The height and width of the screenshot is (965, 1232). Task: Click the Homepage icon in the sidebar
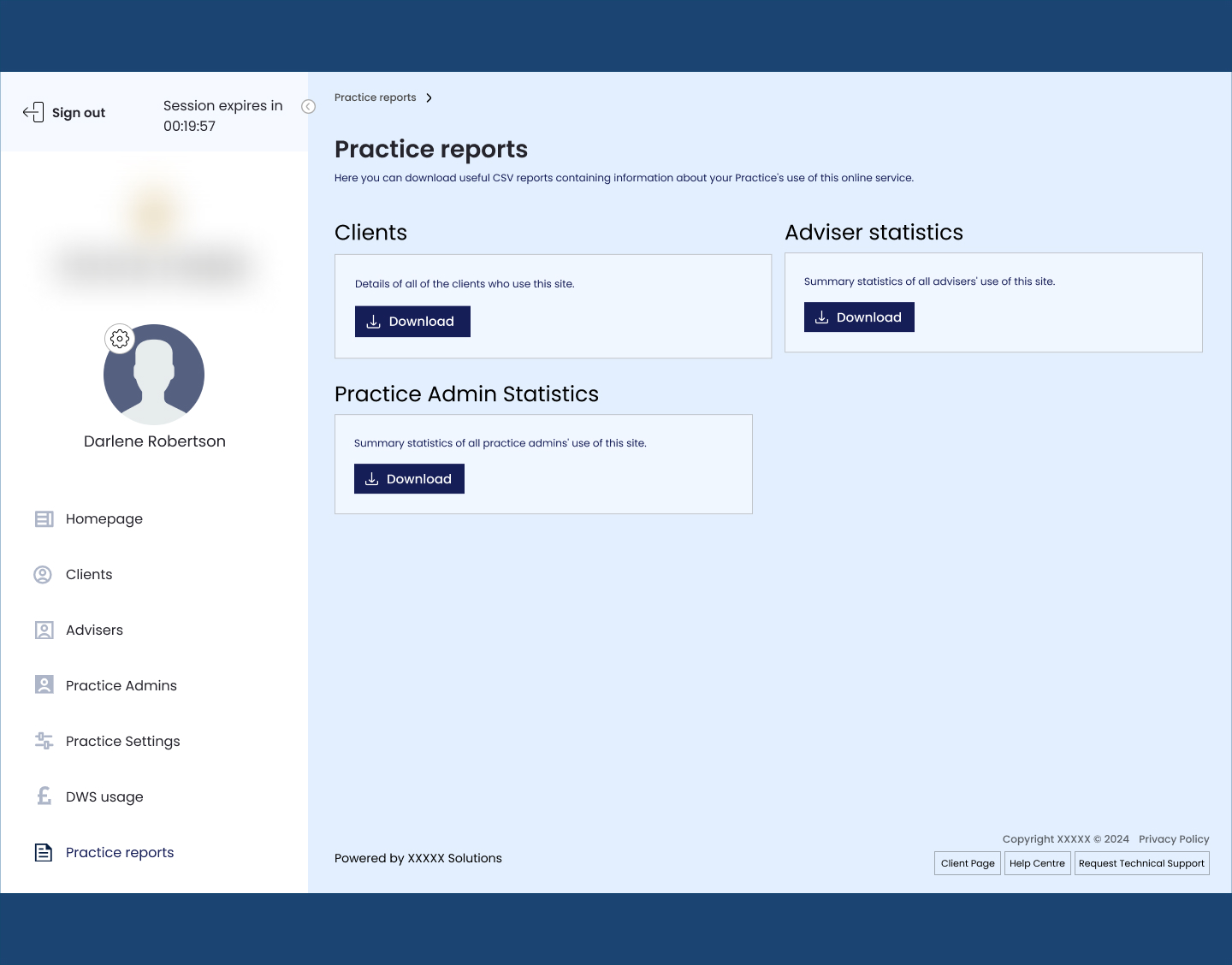tap(44, 519)
